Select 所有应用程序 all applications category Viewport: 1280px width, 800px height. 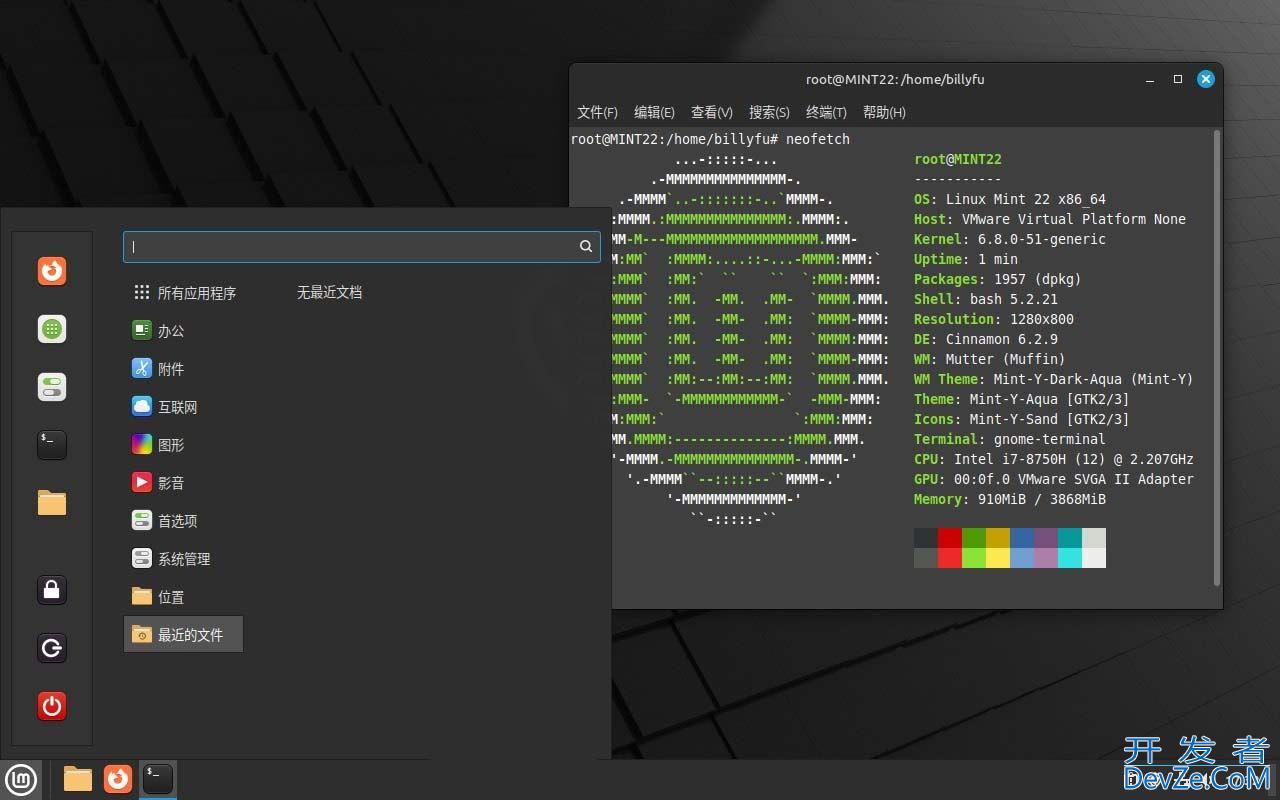tap(184, 293)
